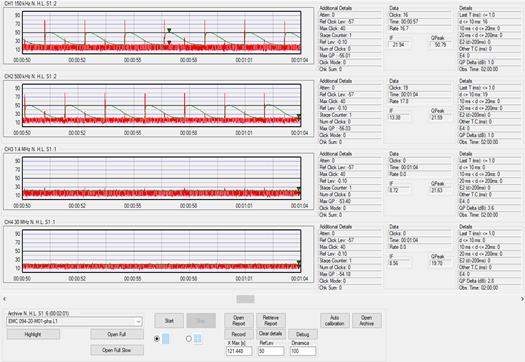The width and height of the screenshot is (525, 362).
Task: Select the grid view radio button
Action: pyautogui.click(x=189, y=339)
